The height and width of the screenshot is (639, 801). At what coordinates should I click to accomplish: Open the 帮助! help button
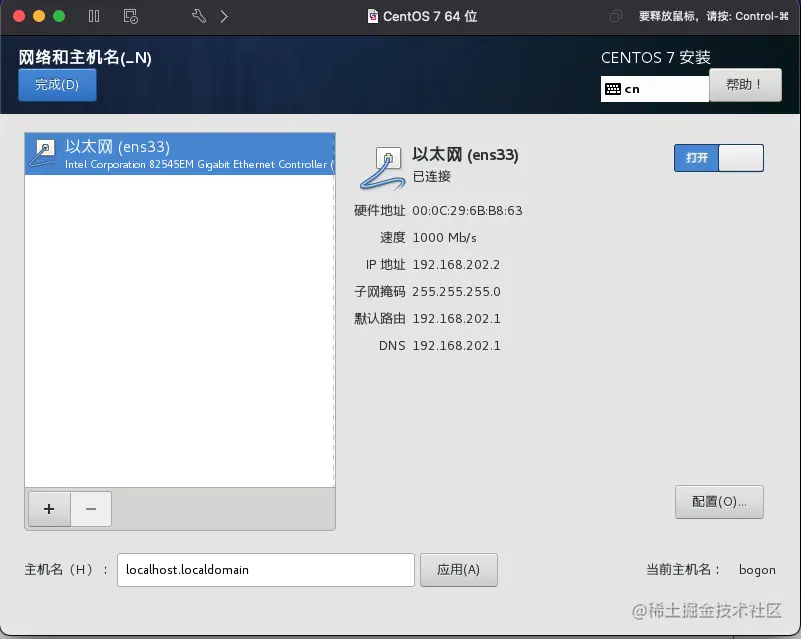click(x=745, y=85)
